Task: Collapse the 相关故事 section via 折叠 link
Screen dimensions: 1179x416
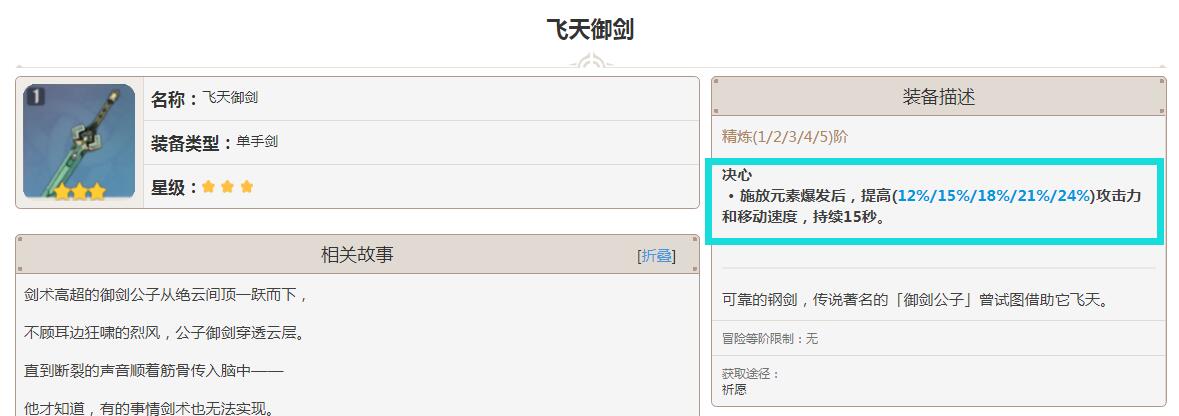Action: (x=656, y=256)
